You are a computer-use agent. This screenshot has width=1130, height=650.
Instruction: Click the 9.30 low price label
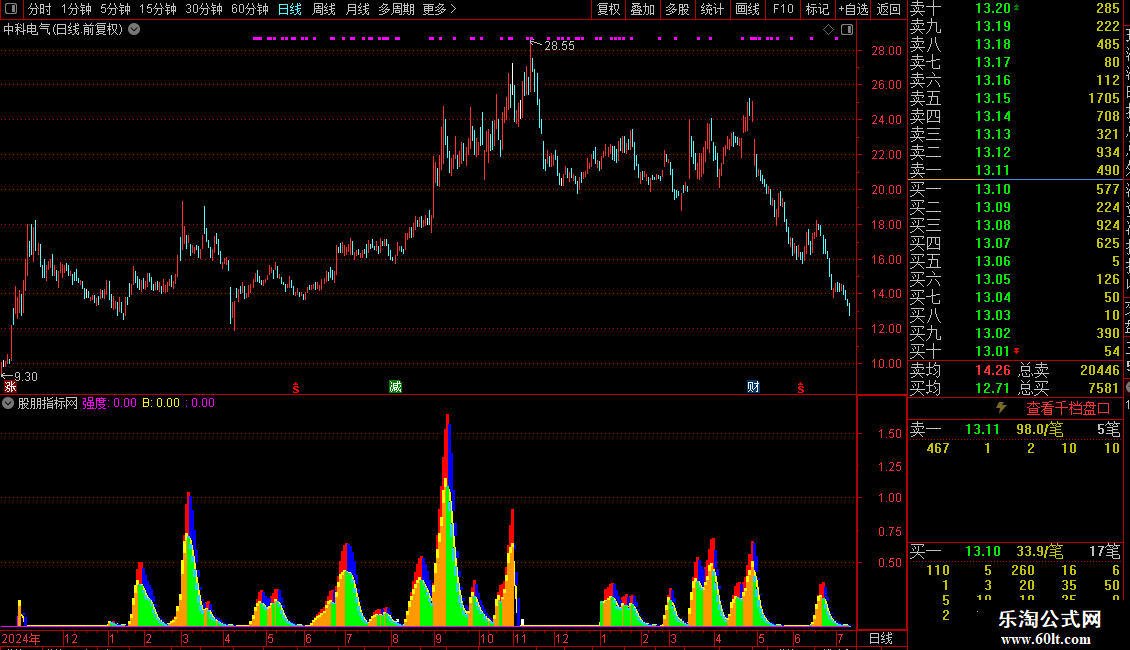(26, 376)
